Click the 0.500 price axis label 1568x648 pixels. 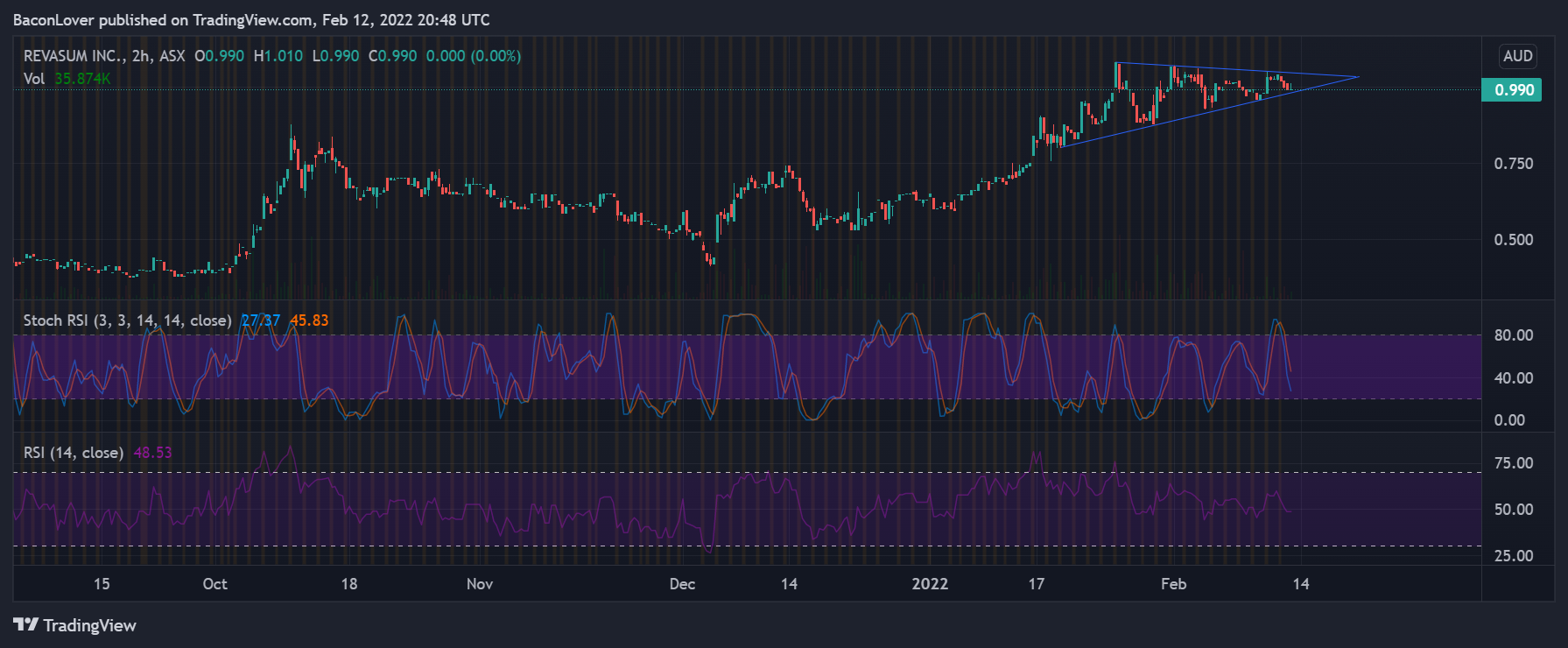coord(1514,240)
